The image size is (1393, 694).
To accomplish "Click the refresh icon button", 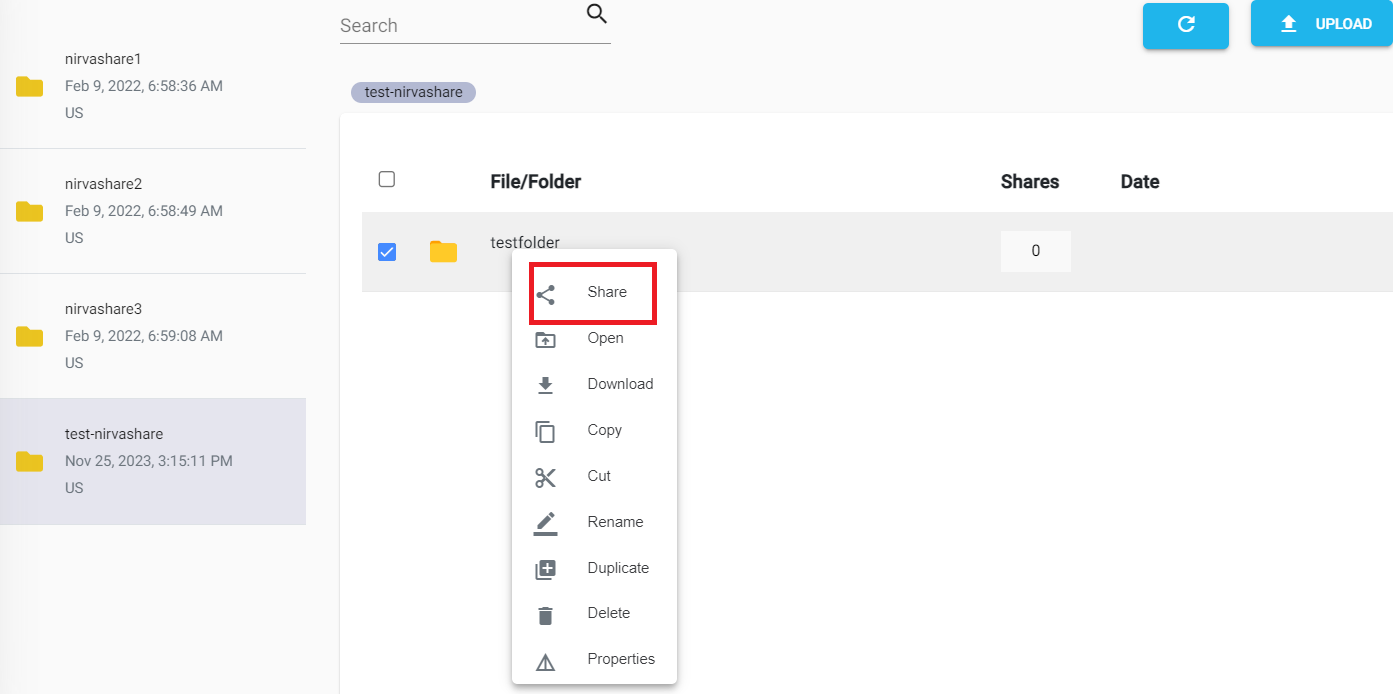I will point(1185,26).
